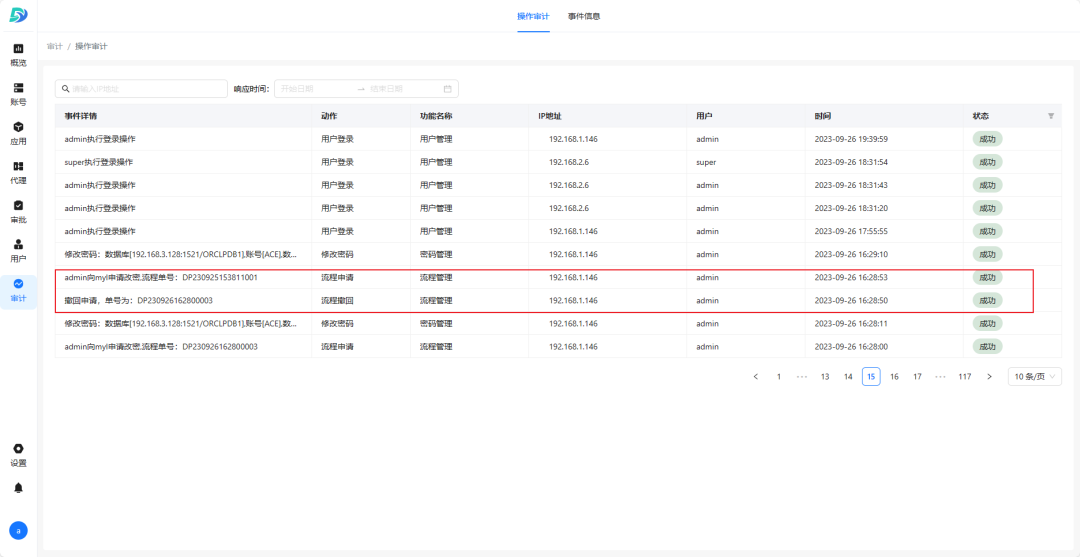Click 成功 badge in the 16:28:50 row

click(987, 300)
